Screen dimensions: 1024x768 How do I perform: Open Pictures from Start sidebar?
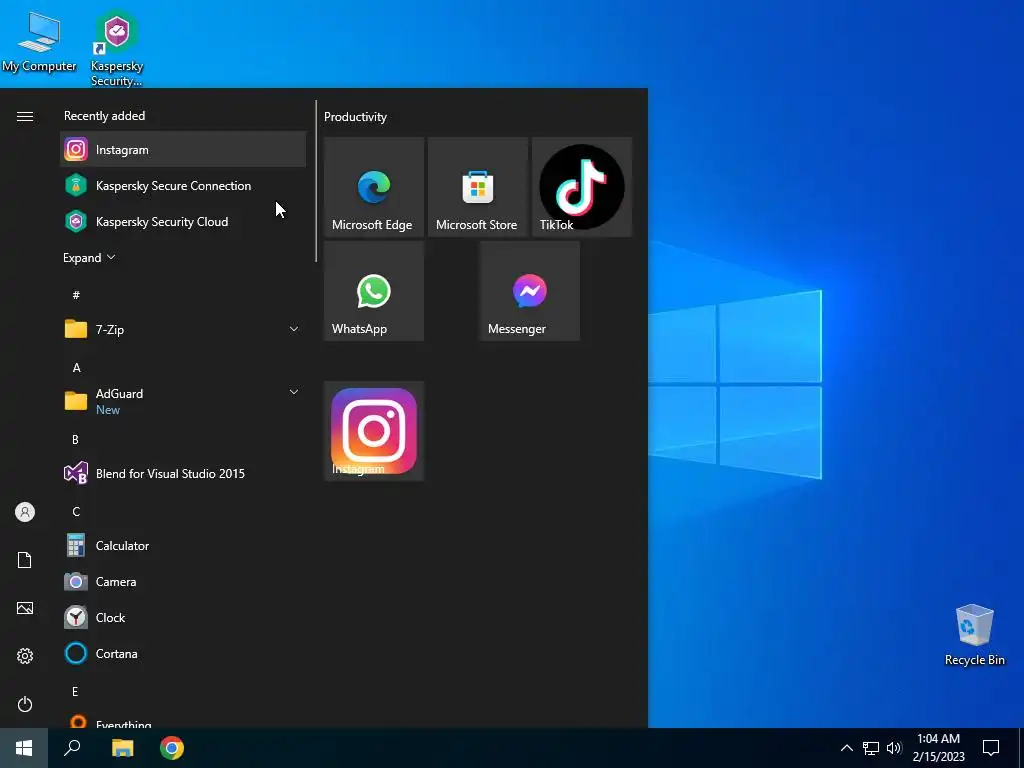click(x=25, y=608)
